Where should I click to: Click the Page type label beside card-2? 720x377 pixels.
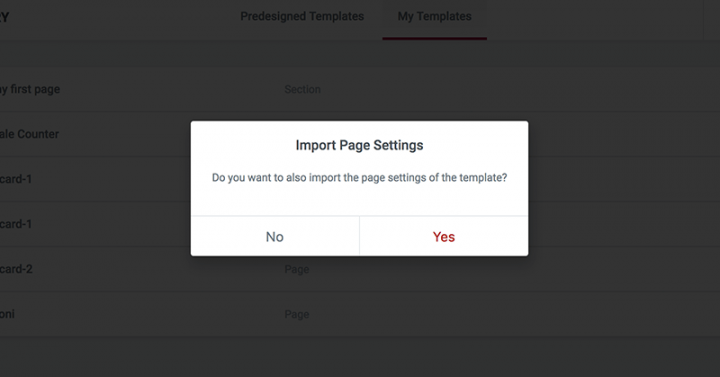[x=297, y=269]
